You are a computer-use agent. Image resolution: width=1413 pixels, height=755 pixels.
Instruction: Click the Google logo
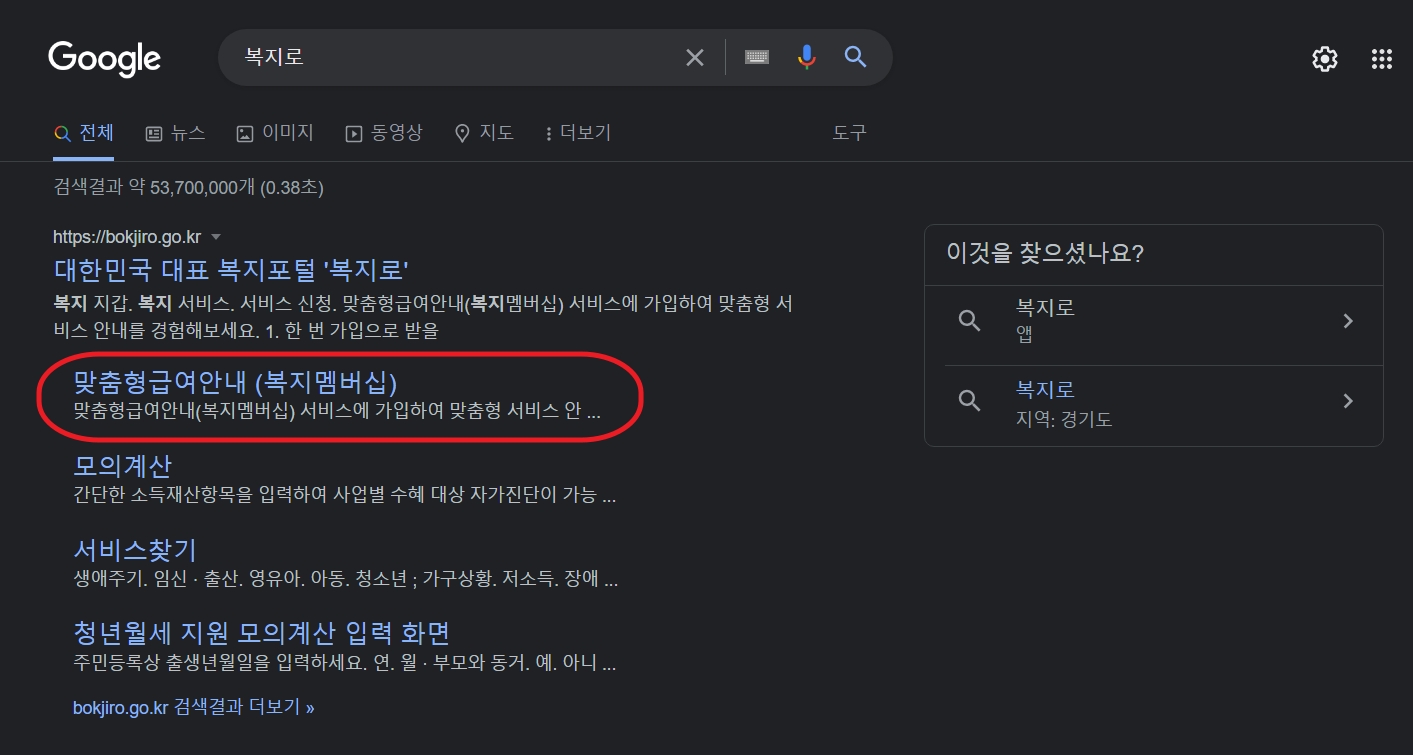click(x=104, y=58)
